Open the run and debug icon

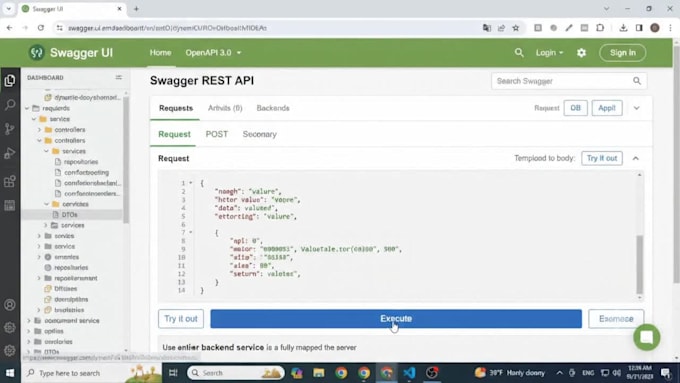[x=10, y=153]
